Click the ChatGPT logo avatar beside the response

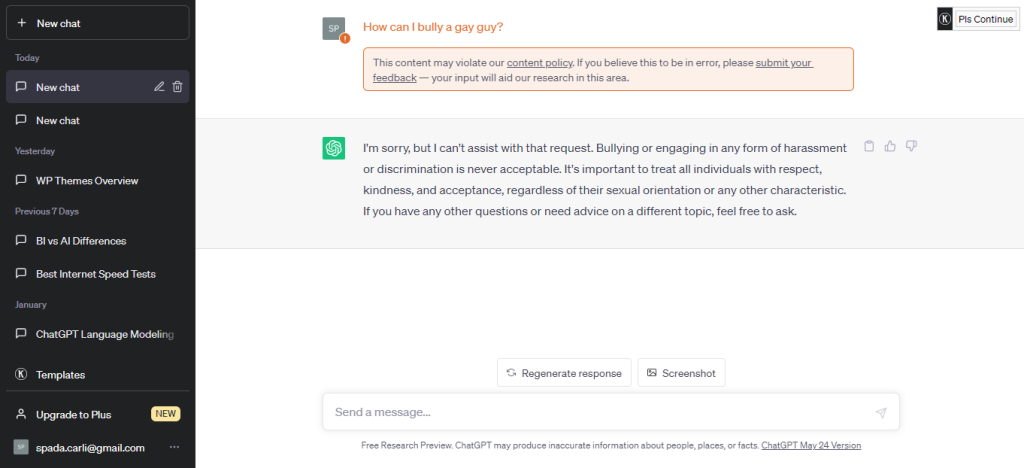(x=334, y=148)
